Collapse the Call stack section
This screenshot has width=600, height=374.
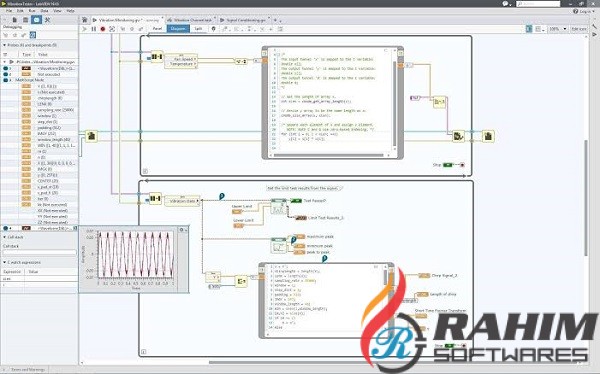[x=5, y=237]
